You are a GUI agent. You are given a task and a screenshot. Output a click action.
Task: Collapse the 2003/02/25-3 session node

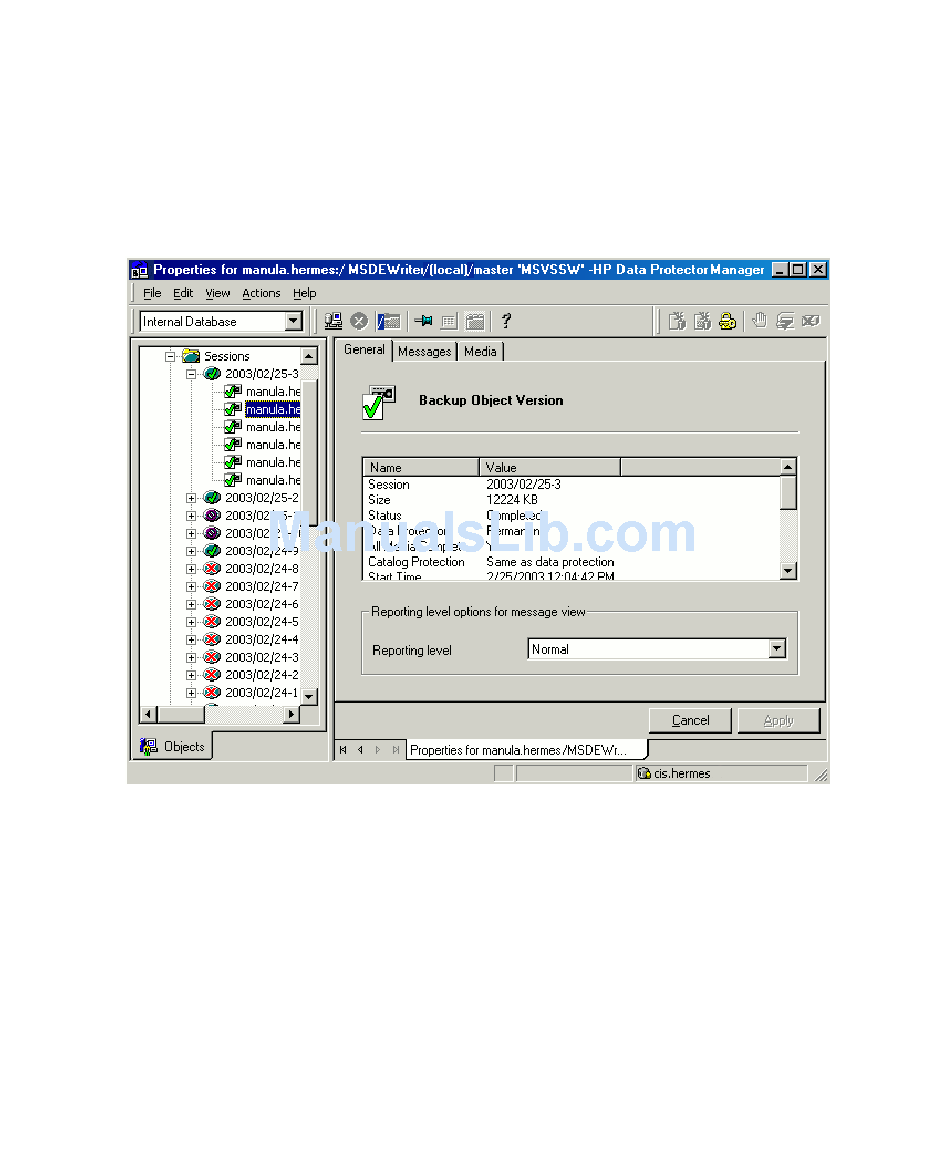click(191, 374)
